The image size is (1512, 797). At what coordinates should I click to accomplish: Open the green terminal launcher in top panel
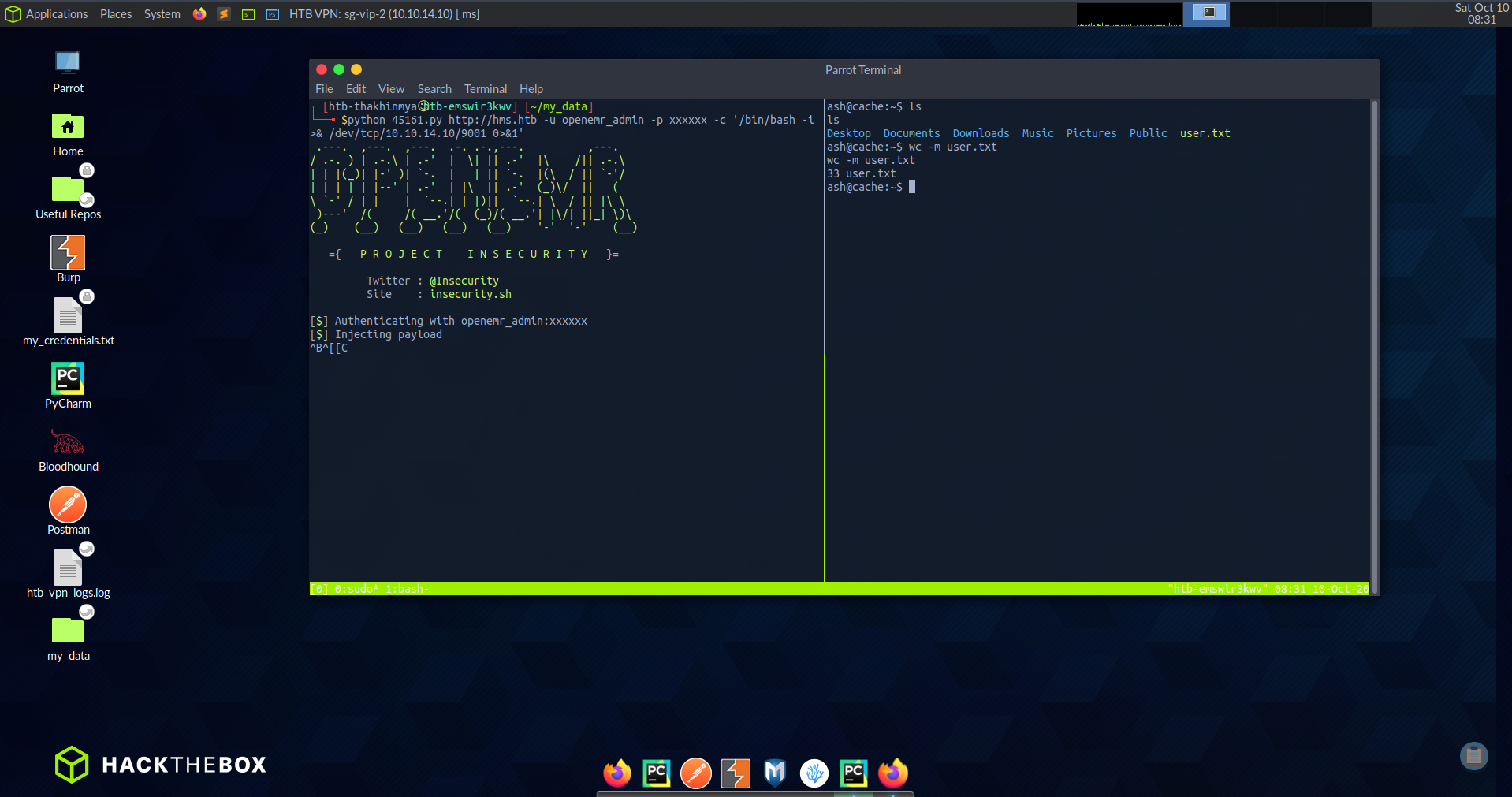click(248, 14)
